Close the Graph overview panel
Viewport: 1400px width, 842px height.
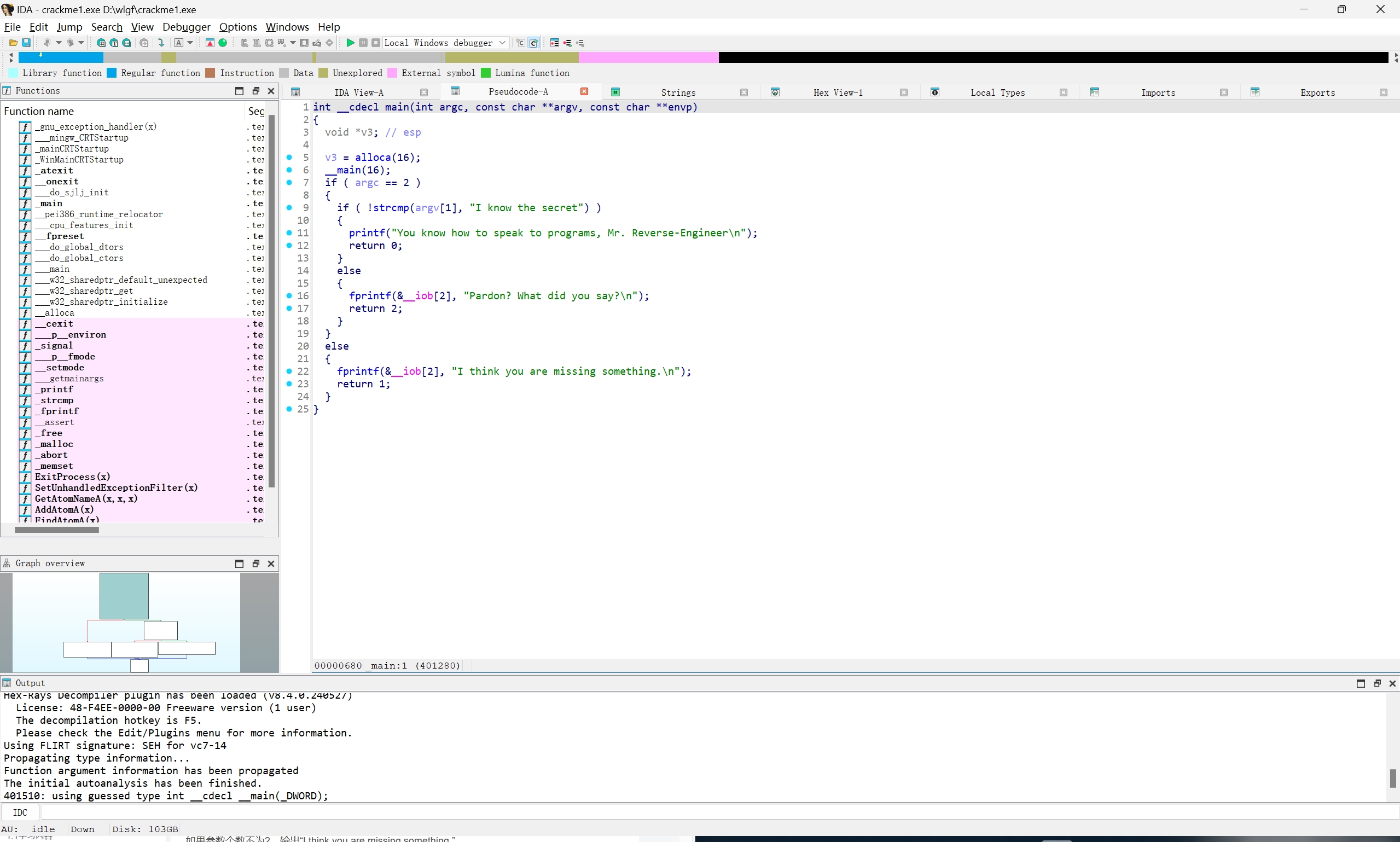[271, 564]
